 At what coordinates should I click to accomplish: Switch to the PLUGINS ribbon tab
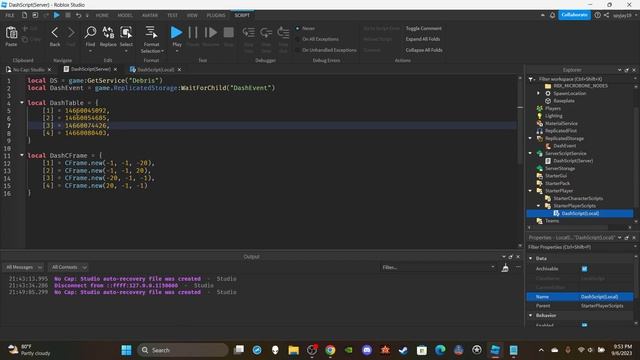click(x=216, y=15)
